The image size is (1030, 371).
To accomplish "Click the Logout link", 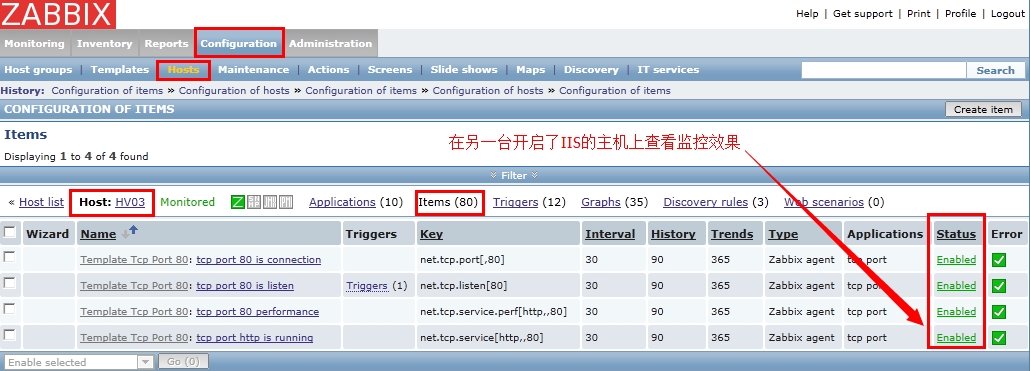I will pos(1008,14).
